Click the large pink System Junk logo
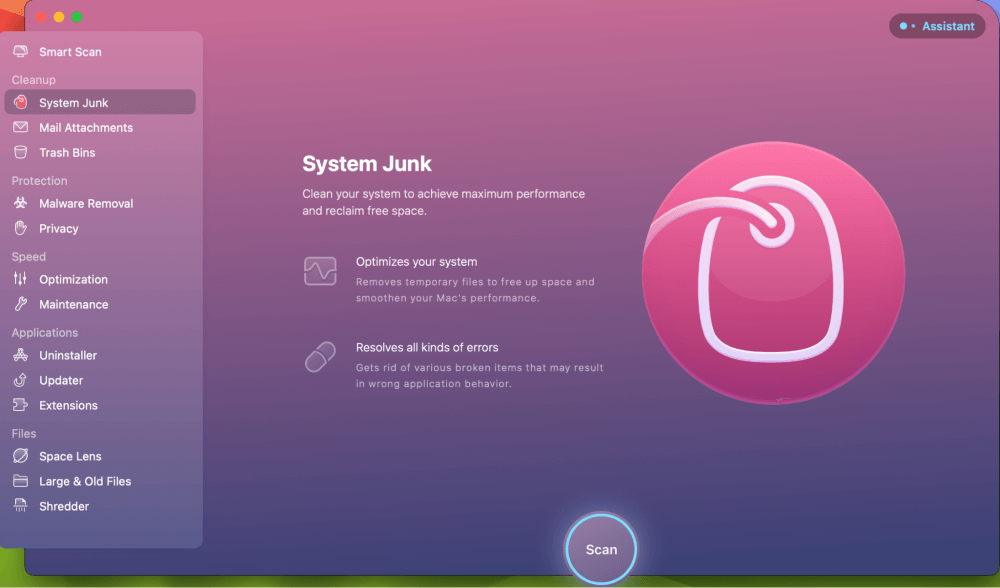1000x588 pixels. click(x=774, y=272)
